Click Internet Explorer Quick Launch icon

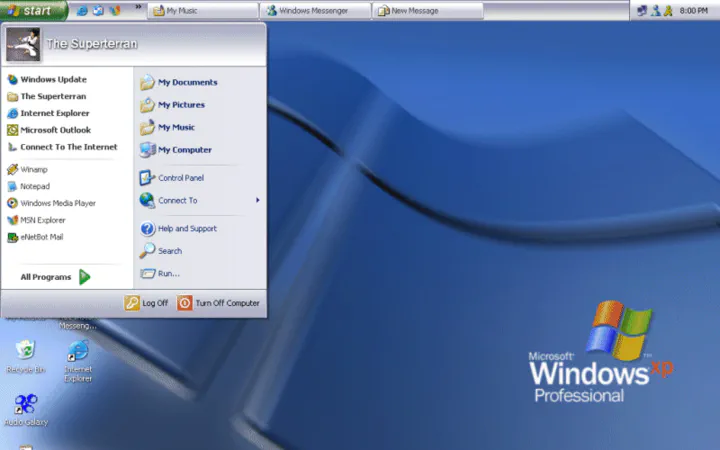click(x=82, y=11)
